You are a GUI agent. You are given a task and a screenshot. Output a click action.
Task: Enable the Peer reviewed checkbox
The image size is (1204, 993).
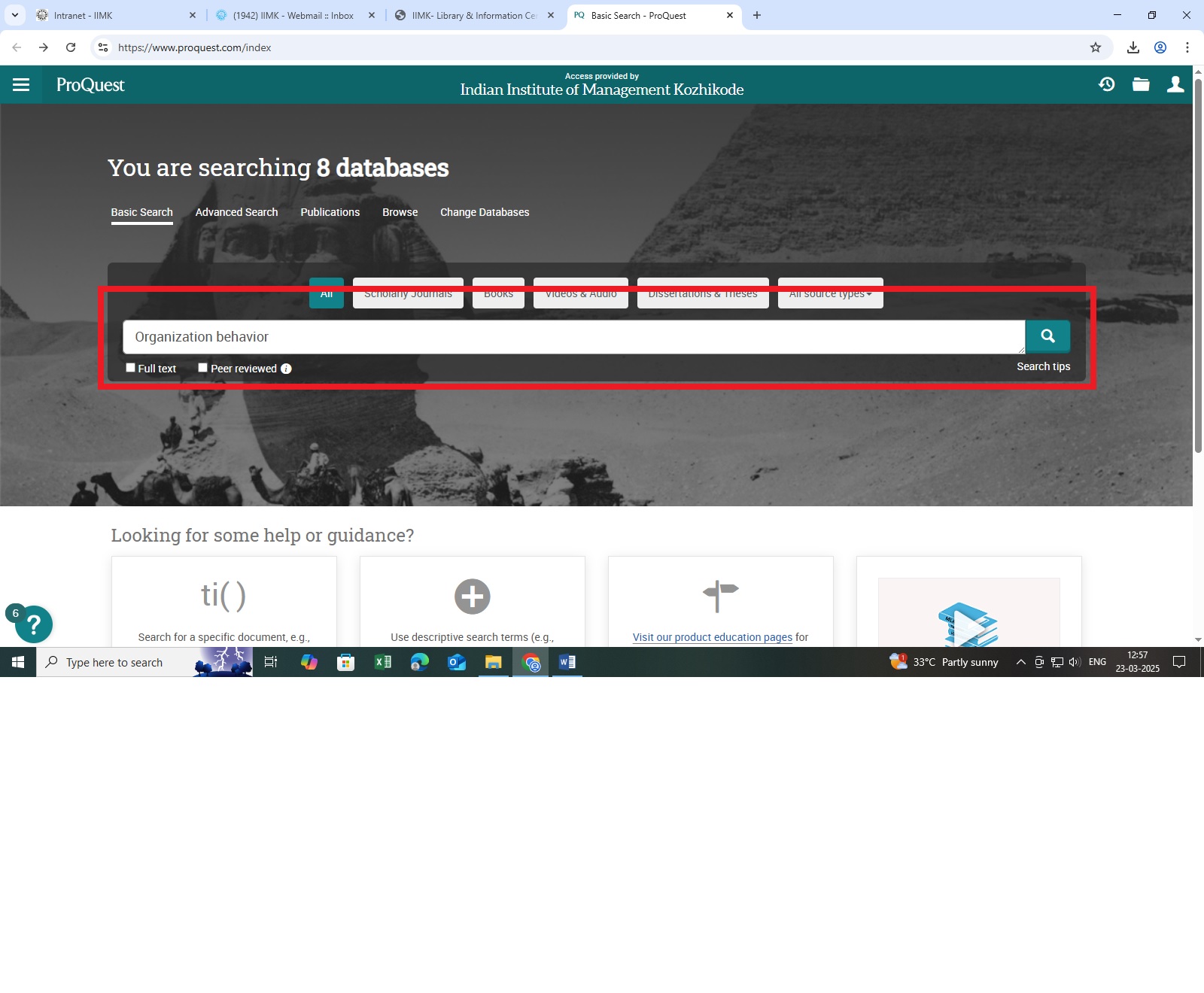(202, 368)
